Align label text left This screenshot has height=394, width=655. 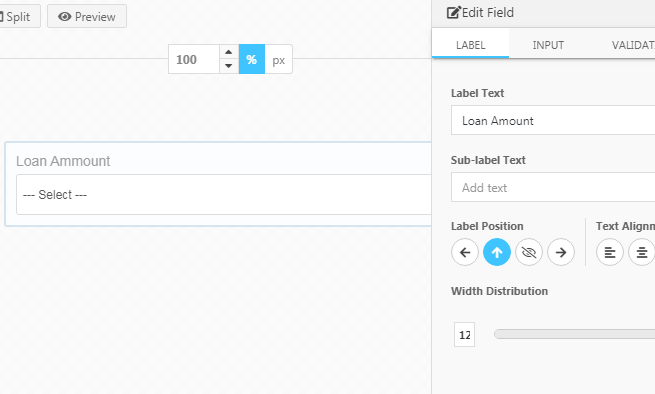[x=609, y=252]
